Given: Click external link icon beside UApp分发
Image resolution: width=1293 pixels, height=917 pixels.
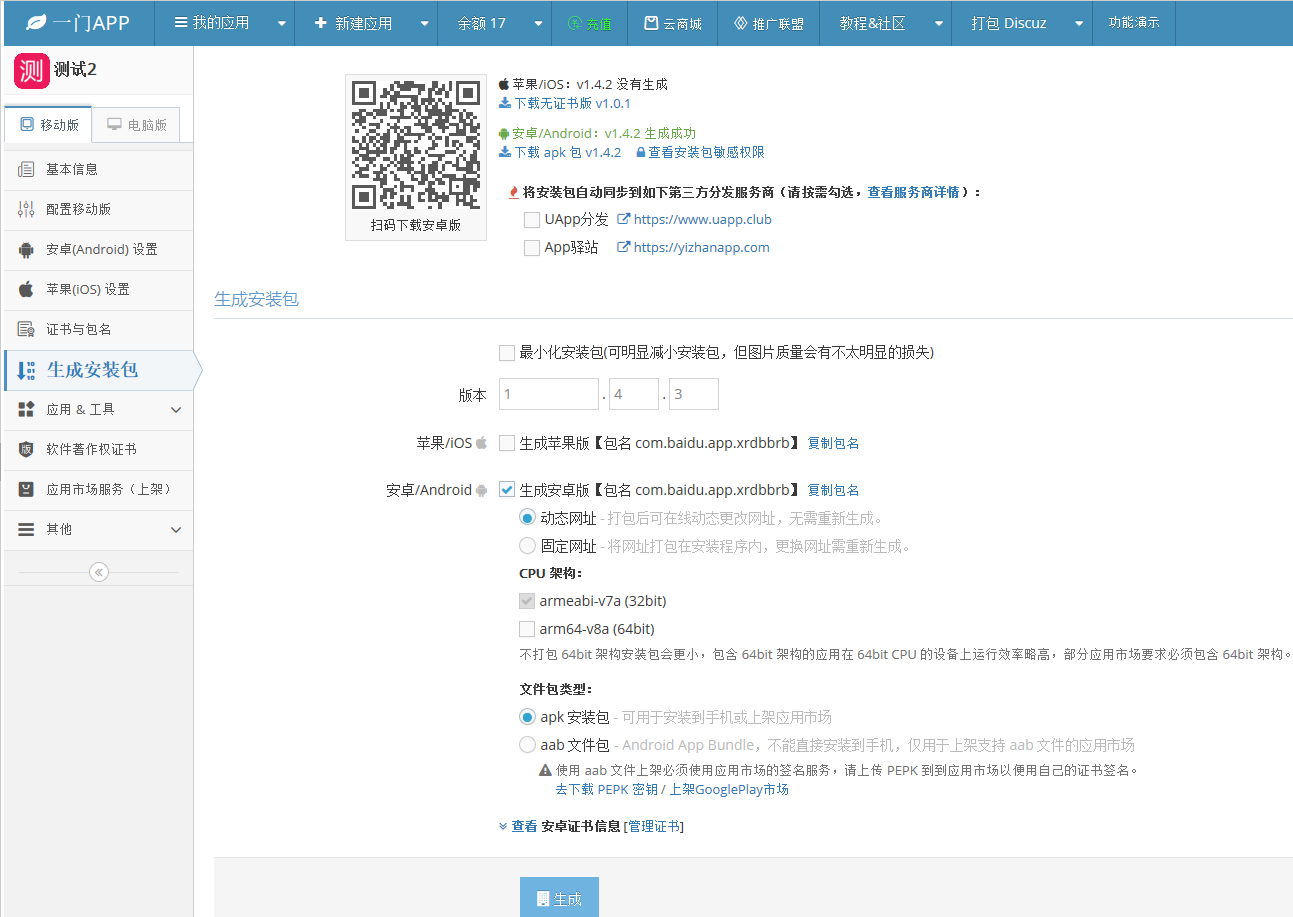Looking at the screenshot, I should pyautogui.click(x=623, y=219).
